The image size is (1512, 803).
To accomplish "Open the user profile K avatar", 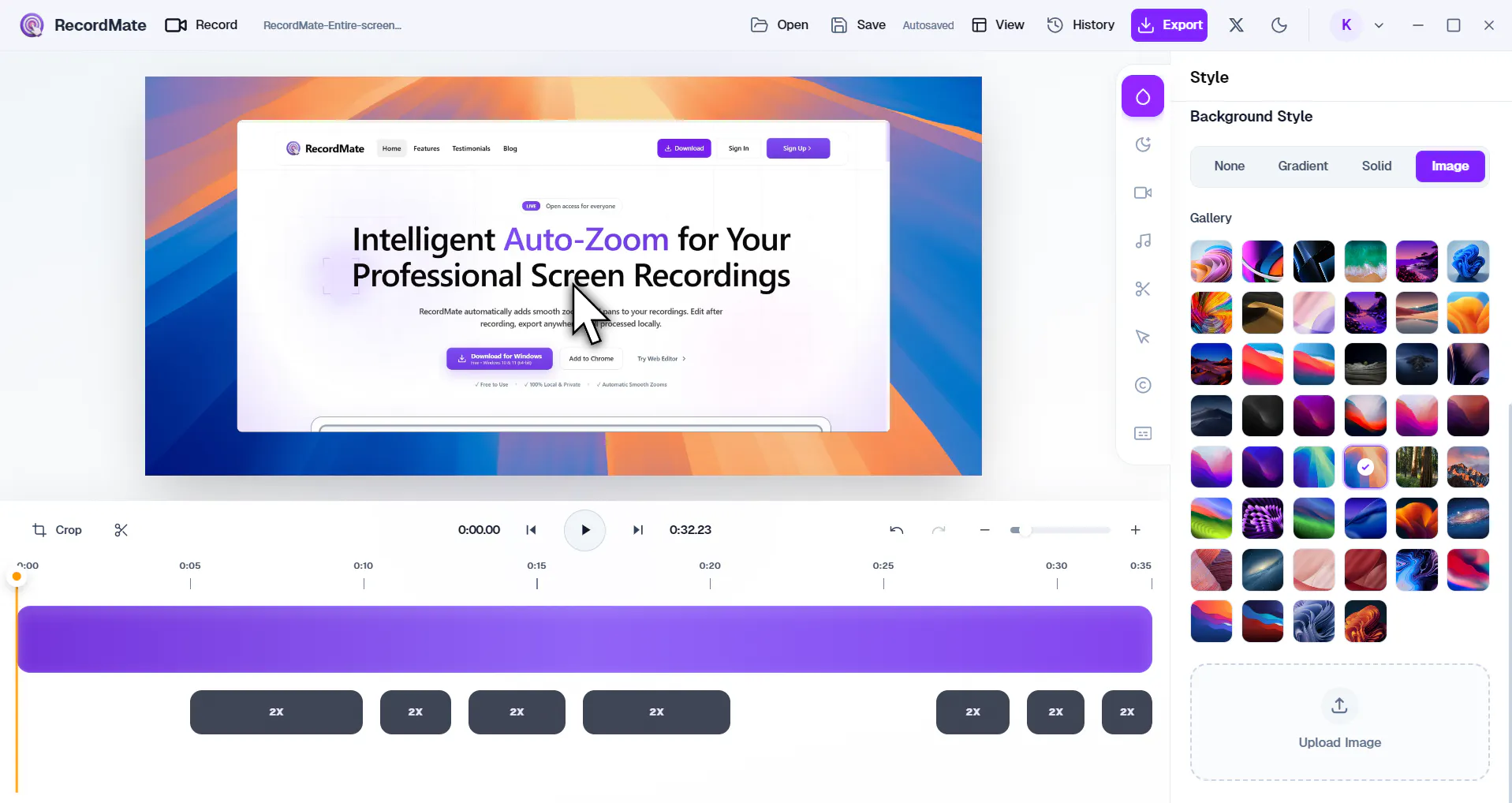I will pyautogui.click(x=1346, y=25).
